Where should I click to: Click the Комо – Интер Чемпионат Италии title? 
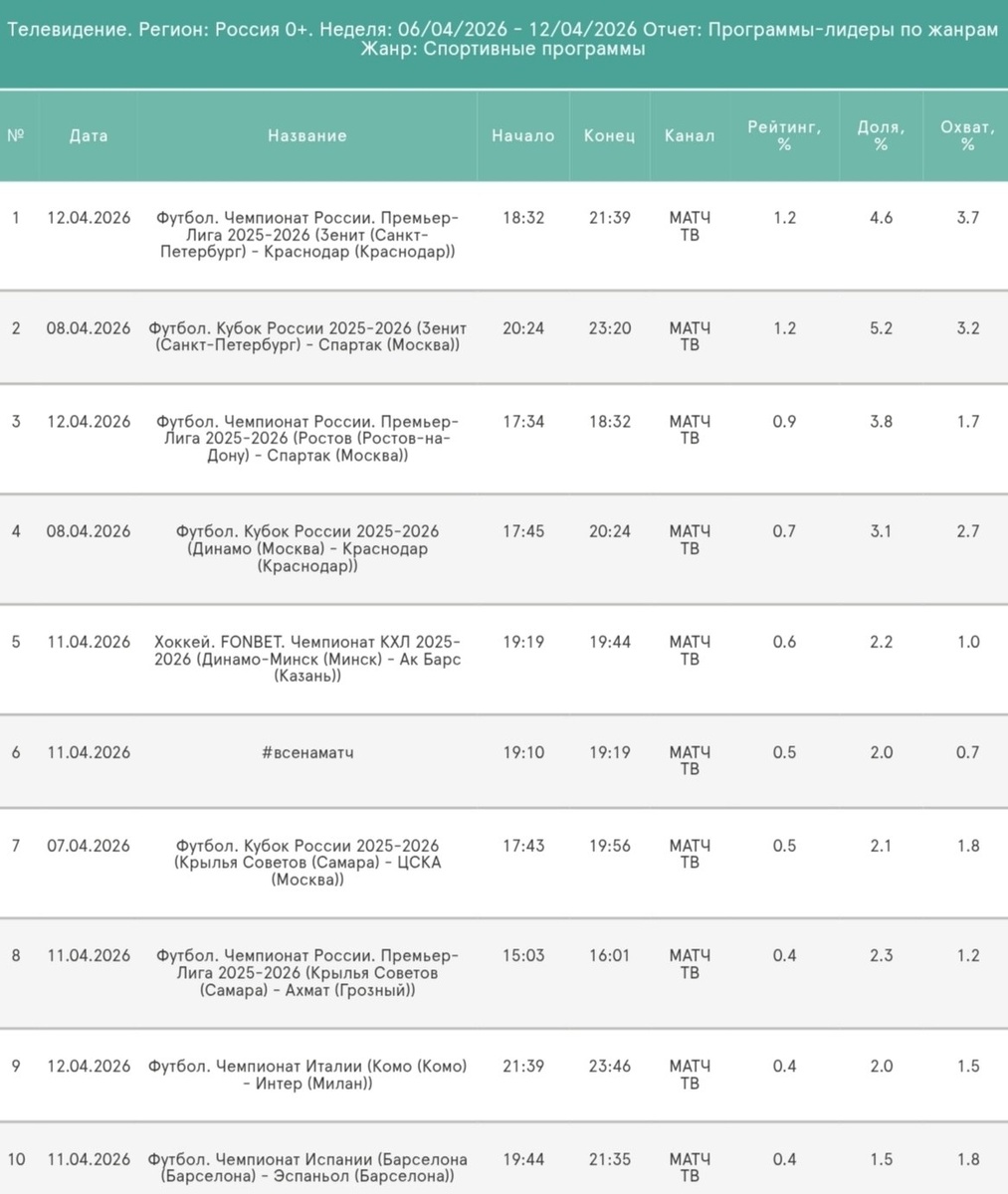pyautogui.click(x=307, y=1075)
